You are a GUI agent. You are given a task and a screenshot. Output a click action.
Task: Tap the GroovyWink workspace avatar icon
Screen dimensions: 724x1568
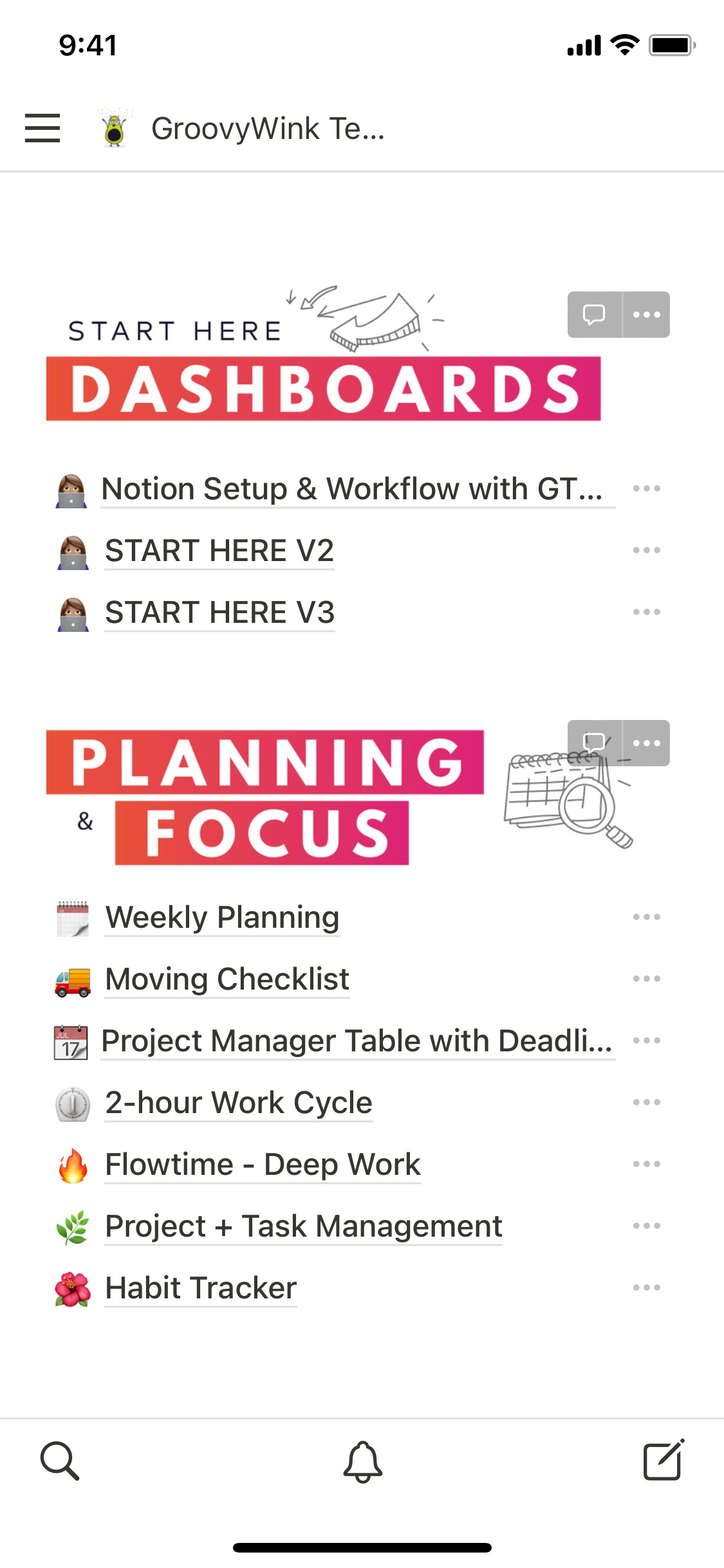[115, 128]
